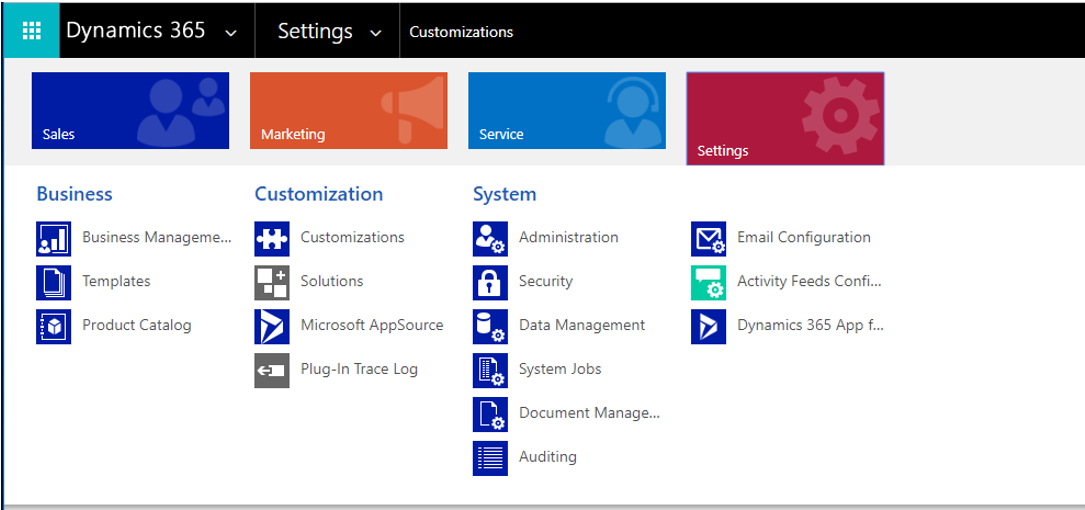1085x510 pixels.
Task: Open the Microsoft AppSource link
Action: [x=372, y=325]
